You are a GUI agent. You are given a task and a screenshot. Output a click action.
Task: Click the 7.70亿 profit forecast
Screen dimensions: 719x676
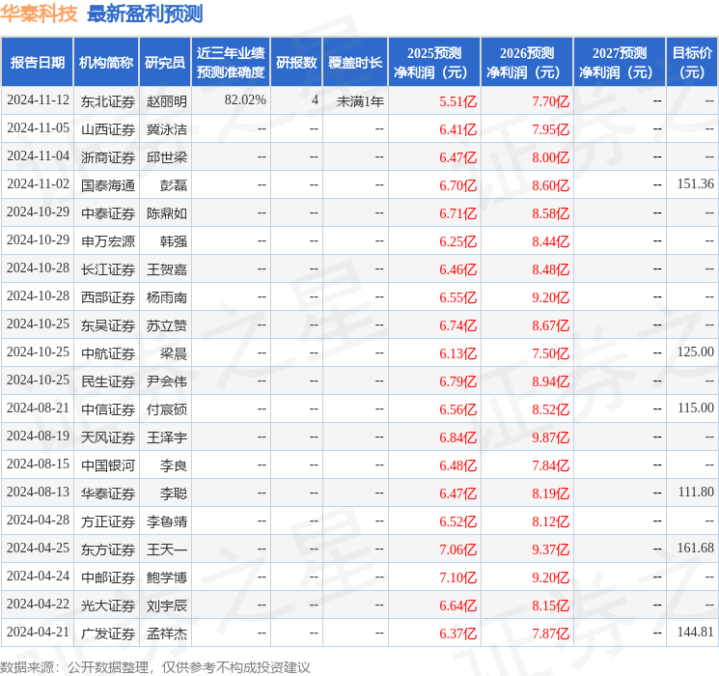pos(551,101)
